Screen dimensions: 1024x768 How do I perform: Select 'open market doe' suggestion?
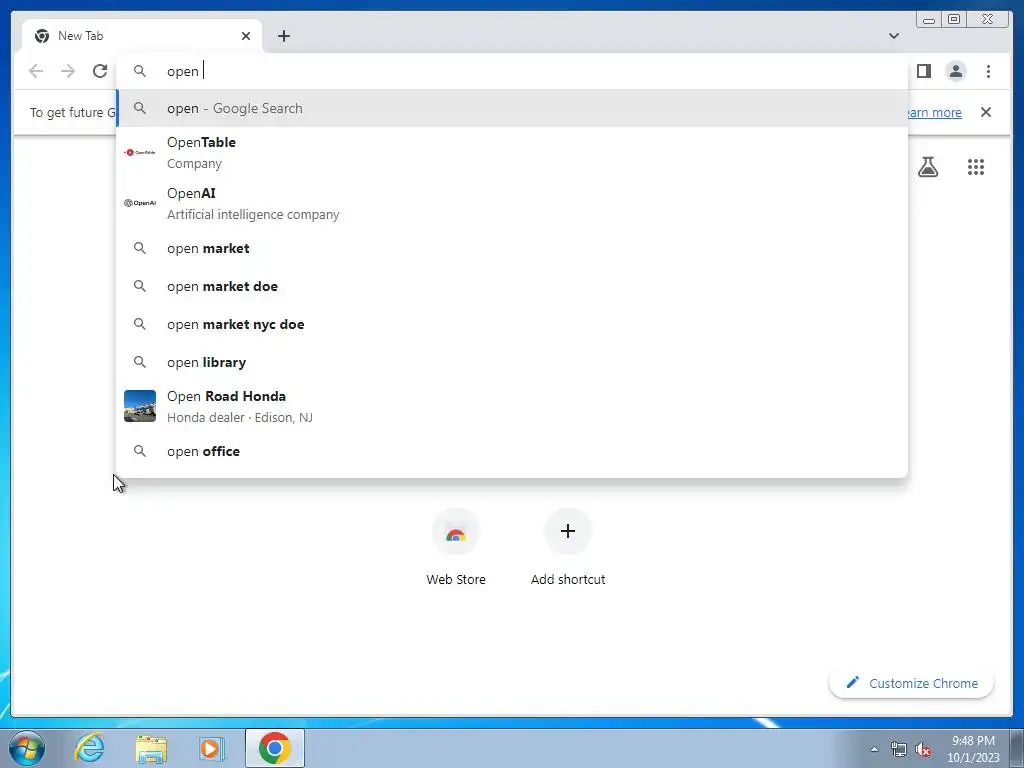click(x=512, y=286)
